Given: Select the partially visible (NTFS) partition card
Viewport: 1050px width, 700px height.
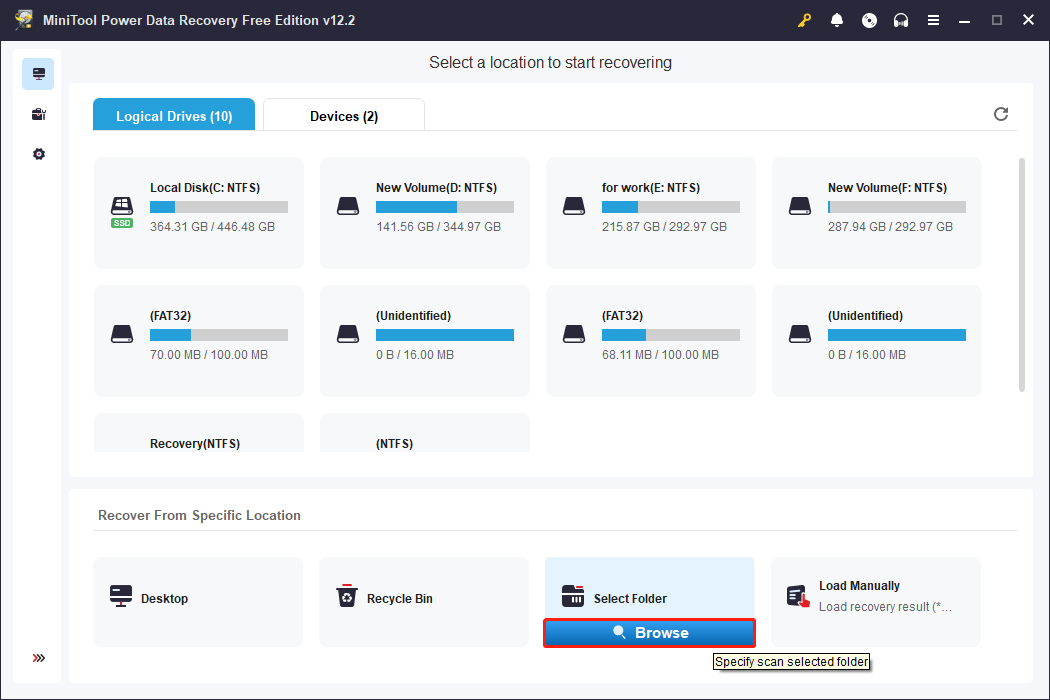Looking at the screenshot, I should [x=425, y=433].
